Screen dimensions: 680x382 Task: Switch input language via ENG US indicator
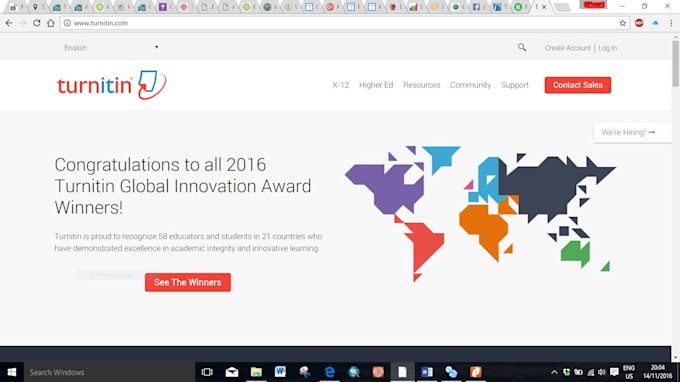[629, 372]
